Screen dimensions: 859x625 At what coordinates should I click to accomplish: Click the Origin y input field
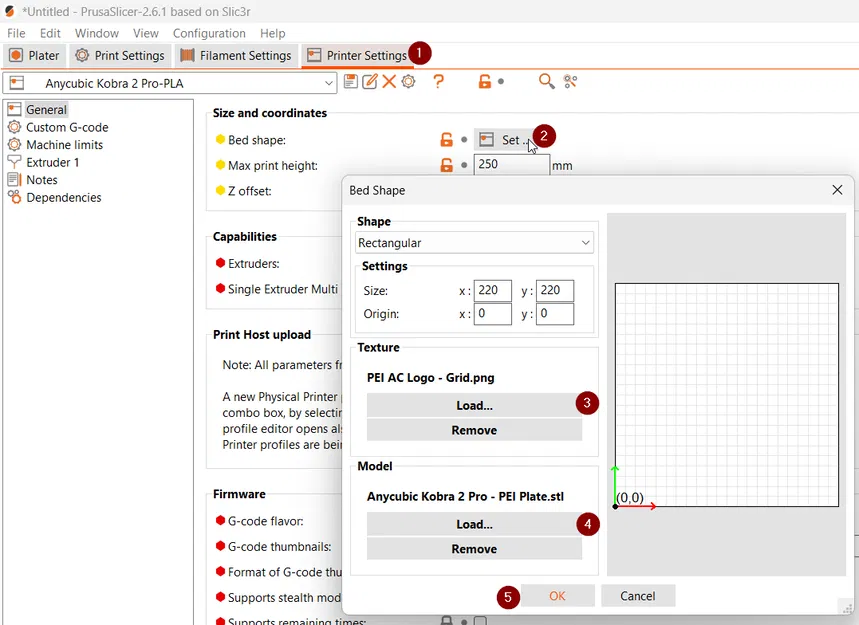554,314
